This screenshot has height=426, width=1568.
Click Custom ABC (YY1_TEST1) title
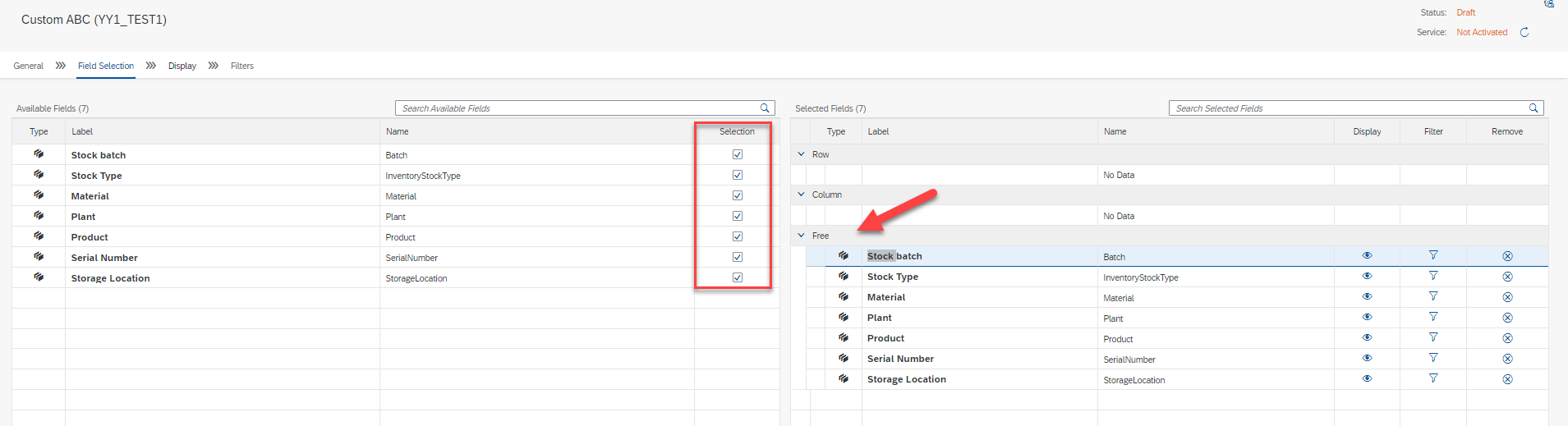pyautogui.click(x=94, y=20)
